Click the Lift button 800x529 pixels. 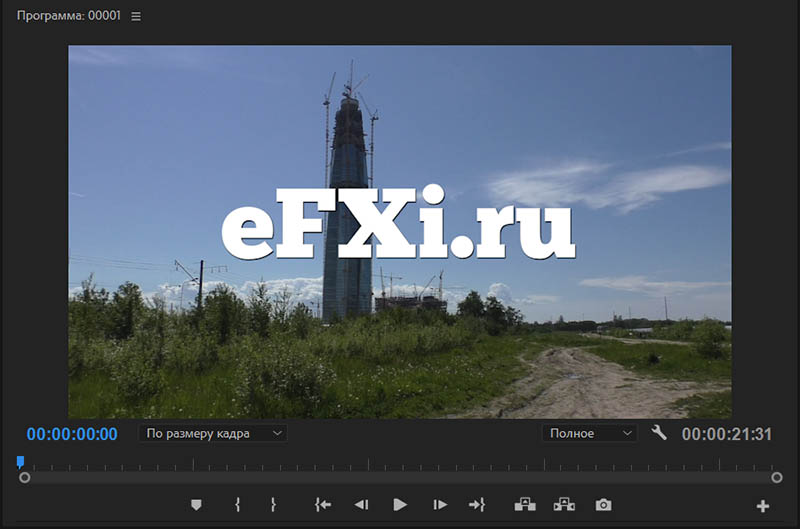click(525, 505)
